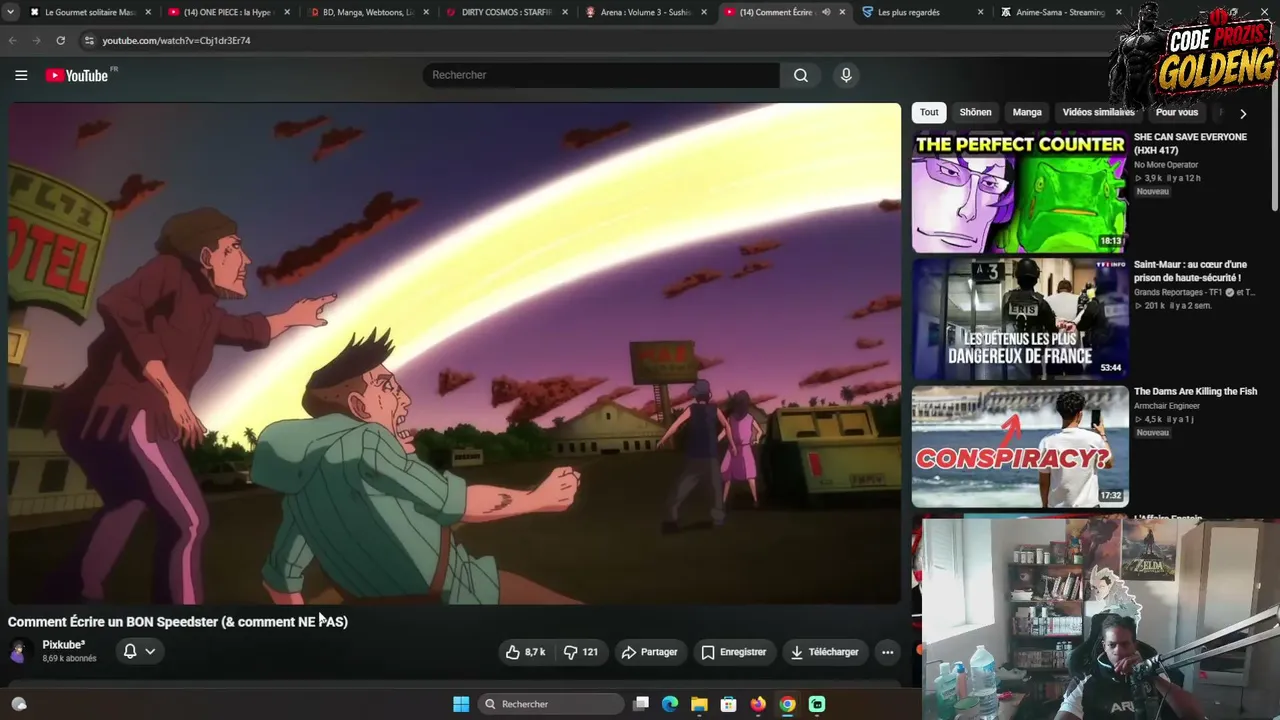The height and width of the screenshot is (720, 1280).
Task: Click the main video player
Action: coord(455,353)
